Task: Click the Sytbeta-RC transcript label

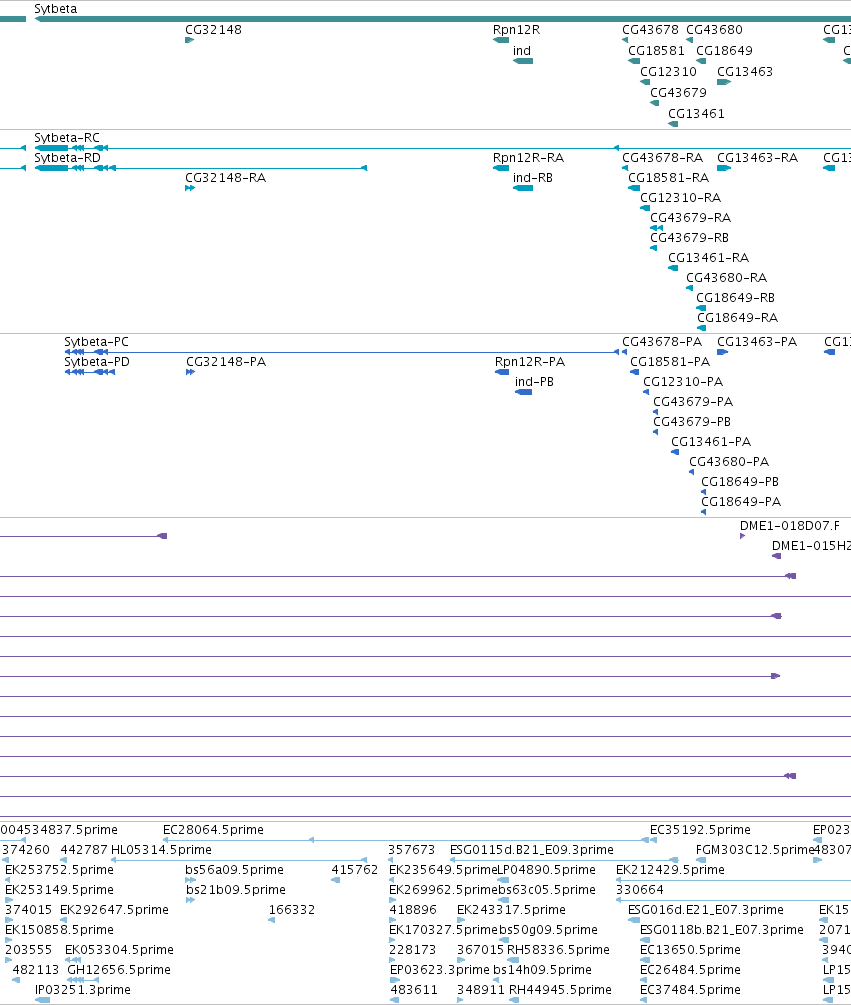Action: (67, 138)
